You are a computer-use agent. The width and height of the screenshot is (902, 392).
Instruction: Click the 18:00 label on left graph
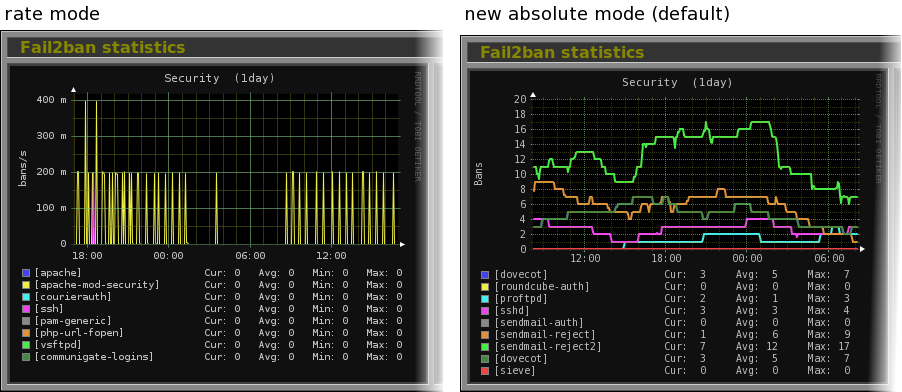tap(88, 256)
